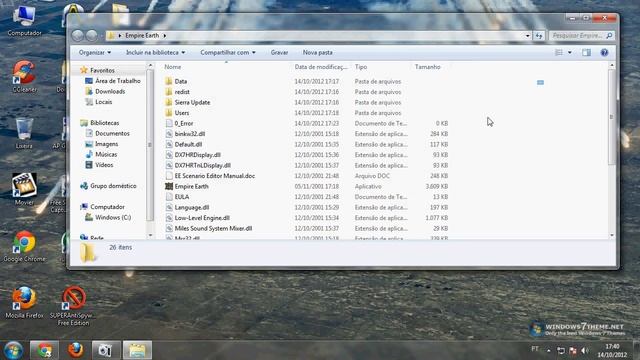
Task: Open address bar history dropdown arrow
Action: [x=527, y=36]
